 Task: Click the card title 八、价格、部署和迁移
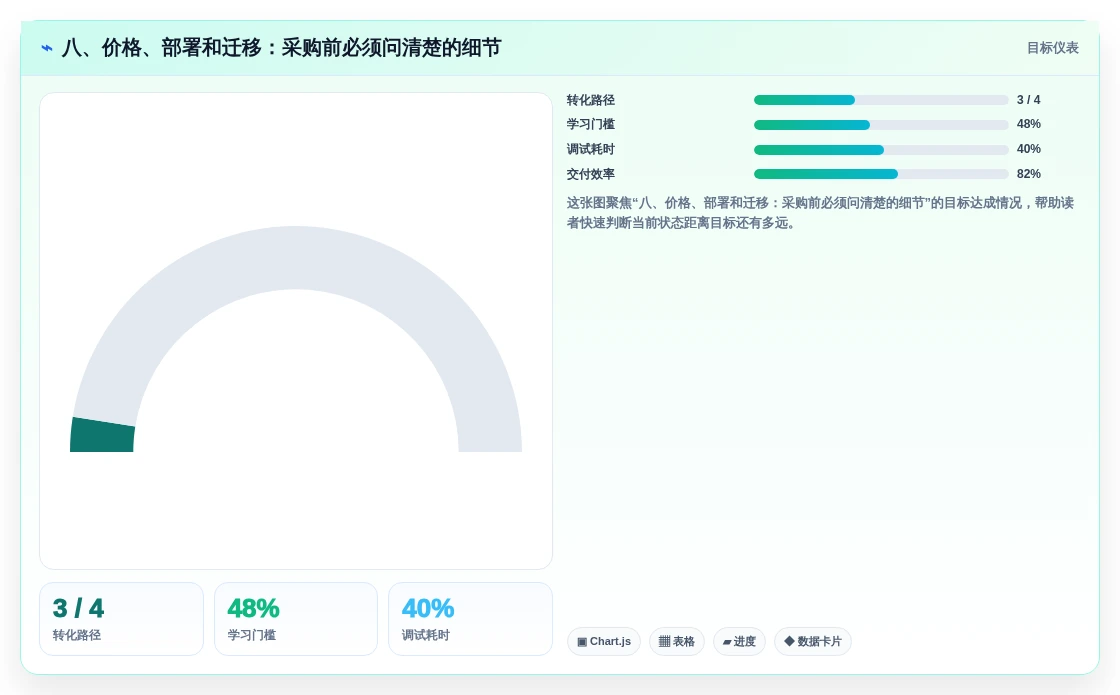pyautogui.click(x=281, y=48)
